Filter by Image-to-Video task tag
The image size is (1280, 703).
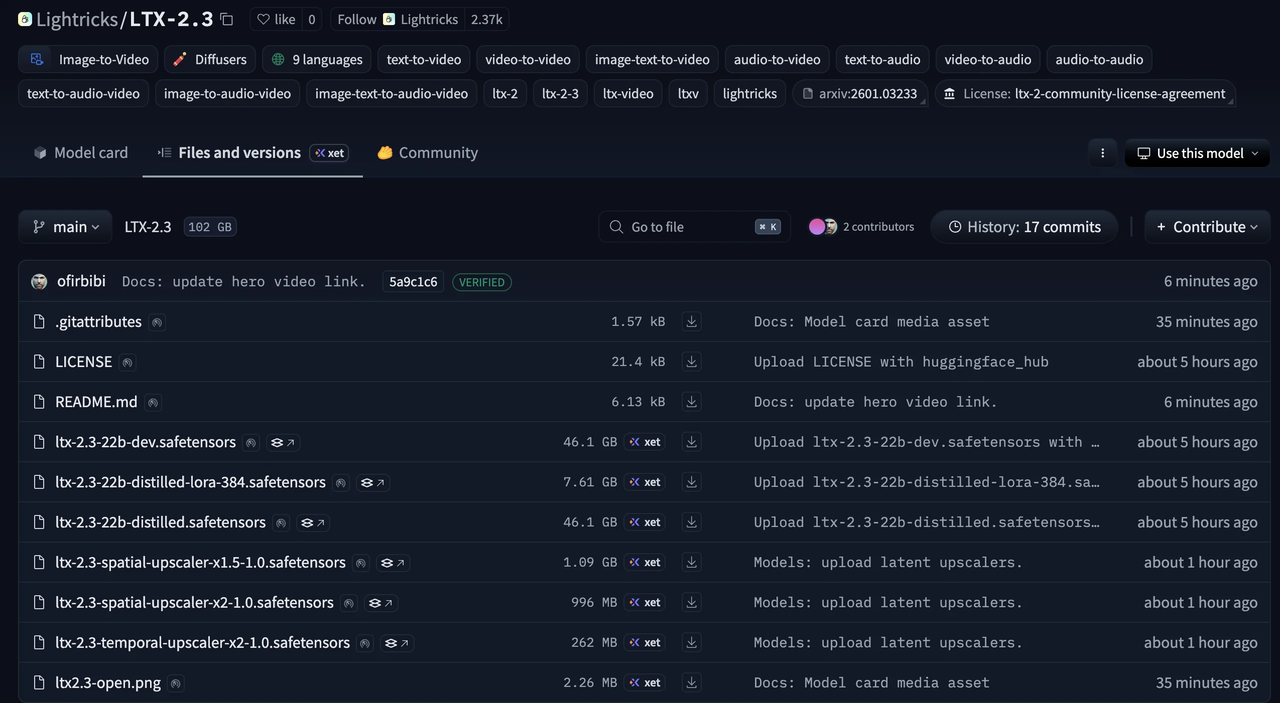89,59
